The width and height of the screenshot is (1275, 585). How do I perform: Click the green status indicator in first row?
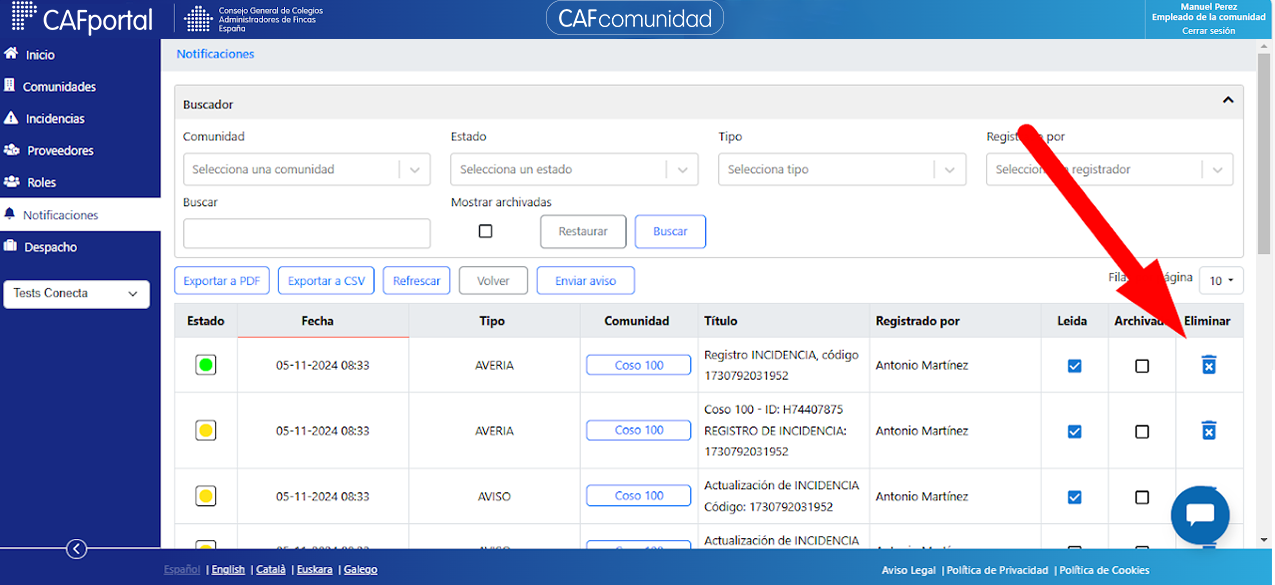point(206,365)
